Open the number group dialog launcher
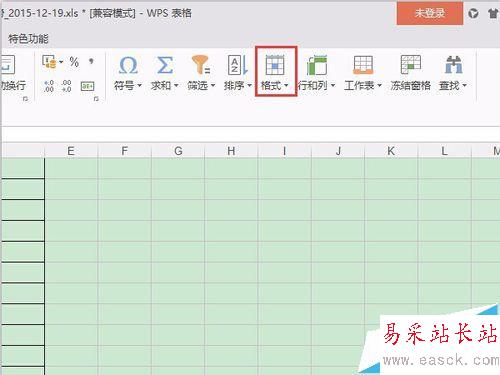500x375 pixels. click(96, 99)
